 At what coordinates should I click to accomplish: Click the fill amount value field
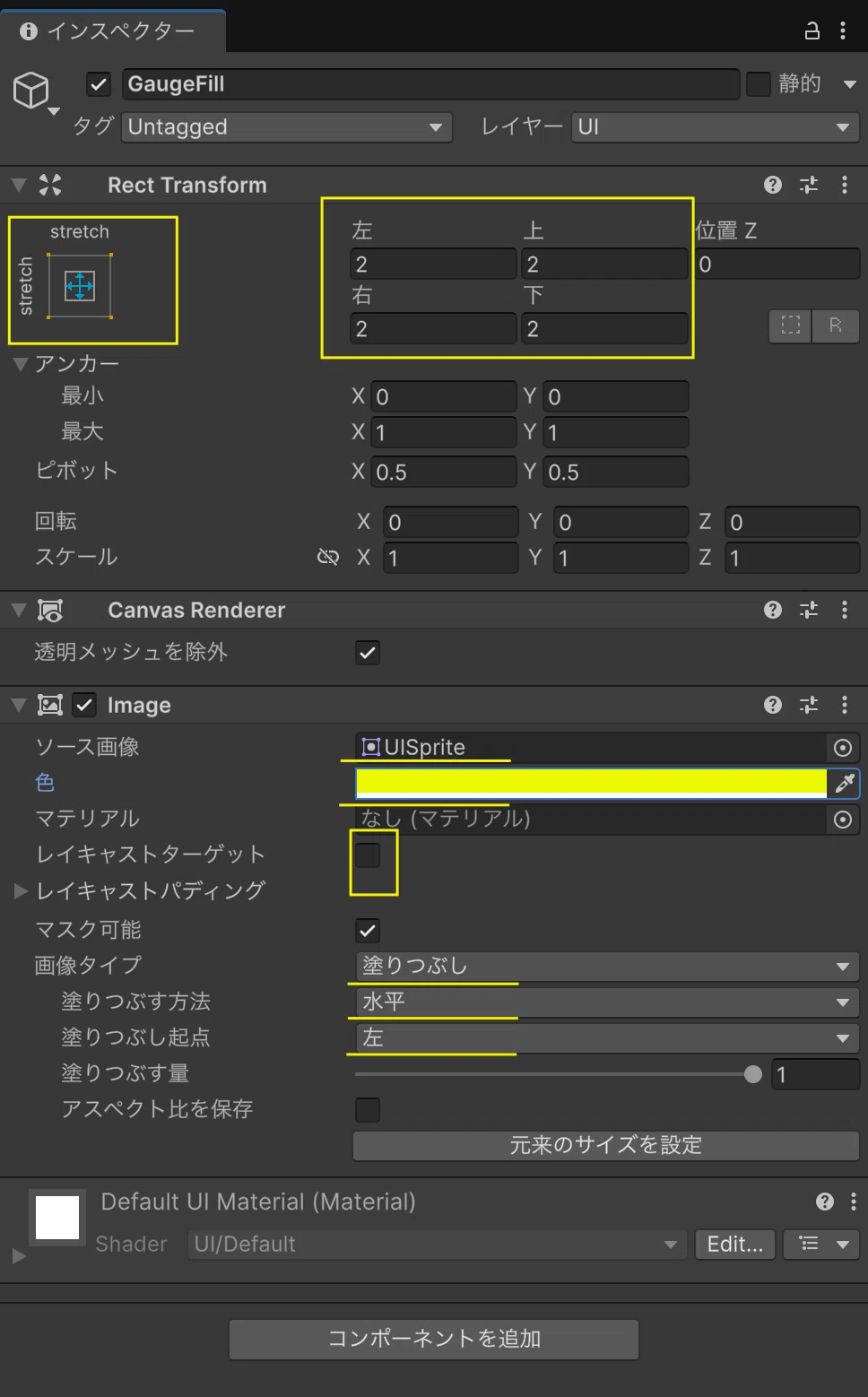click(816, 1074)
